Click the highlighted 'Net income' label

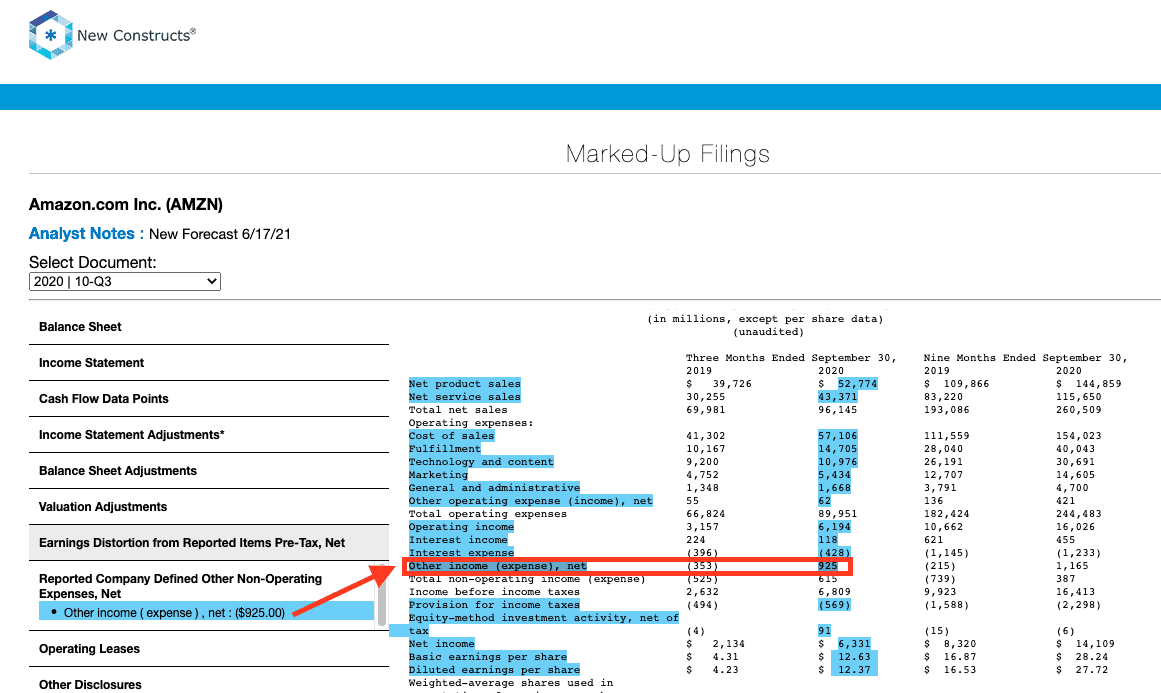pos(441,644)
